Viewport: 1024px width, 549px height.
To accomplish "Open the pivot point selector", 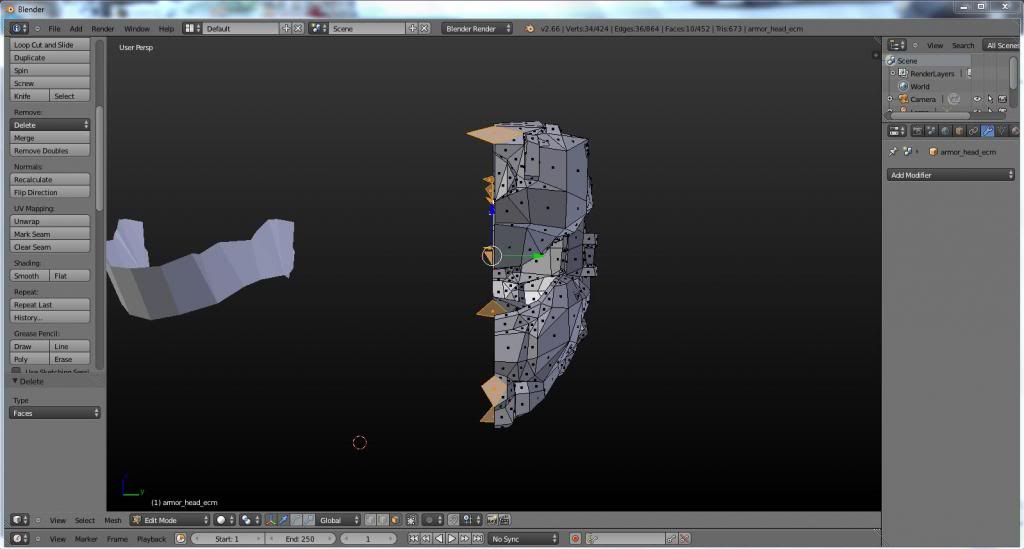I will tap(250, 520).
